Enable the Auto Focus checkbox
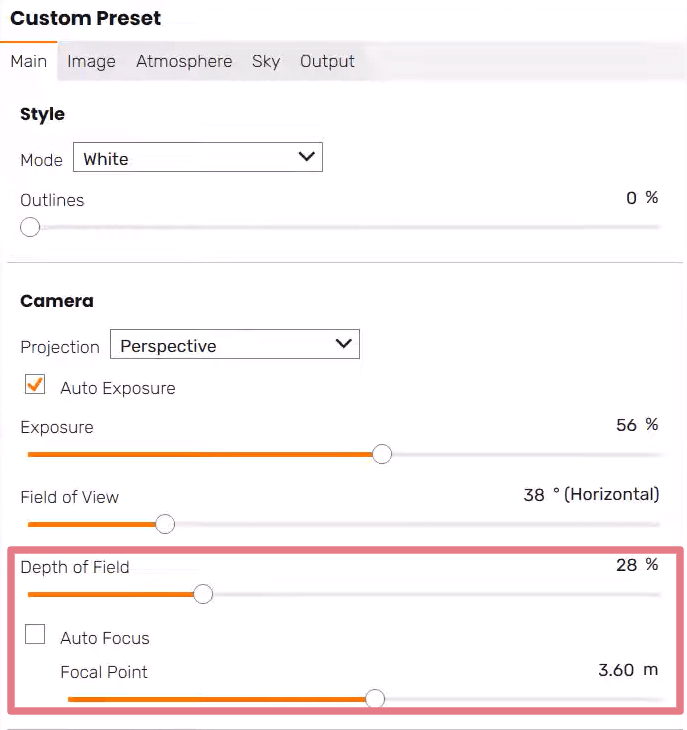The height and width of the screenshot is (730, 687). click(x=35, y=634)
